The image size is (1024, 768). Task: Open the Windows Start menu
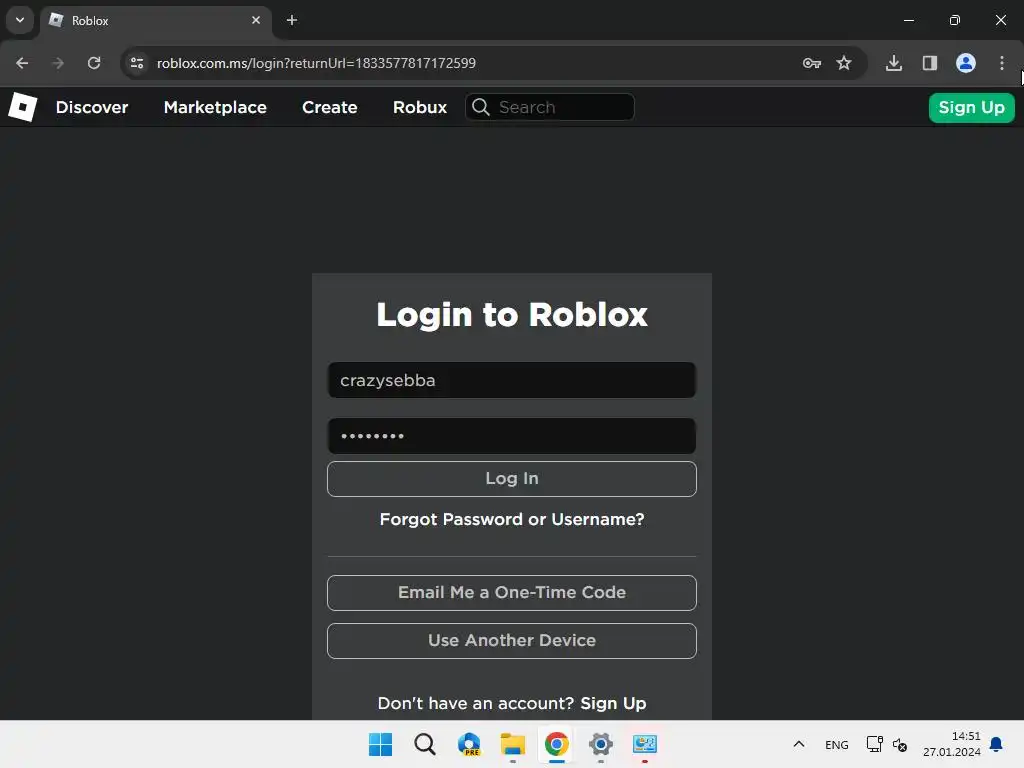point(380,744)
